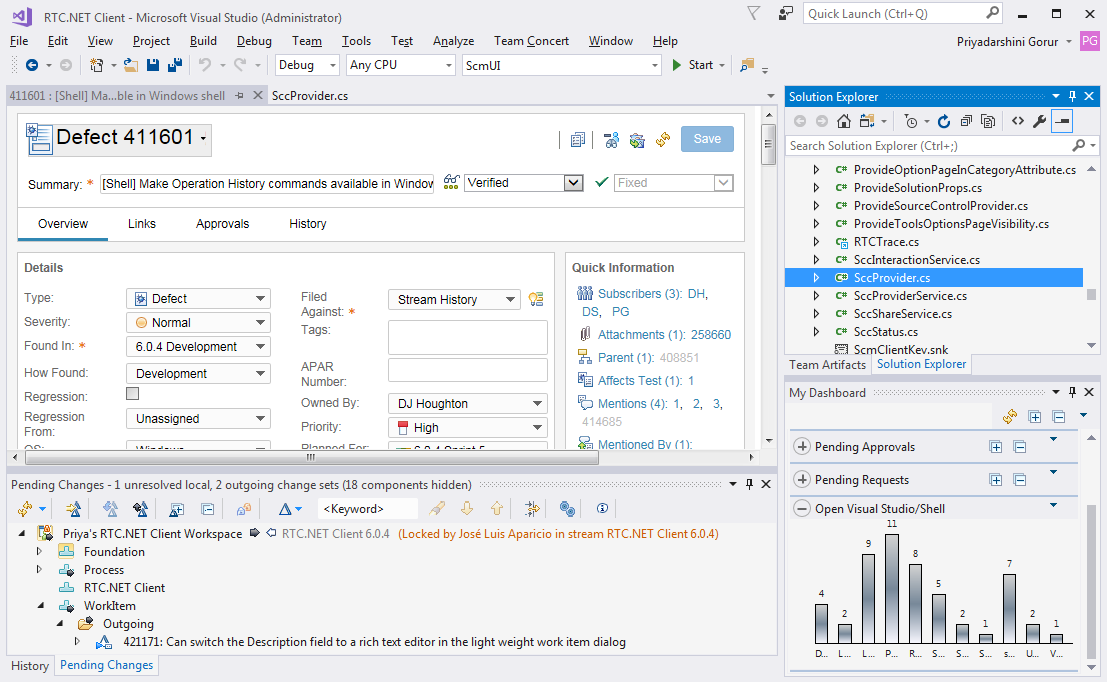Switch to the Links tab of the defect
Screen dimensions: 1107x682
(142, 224)
